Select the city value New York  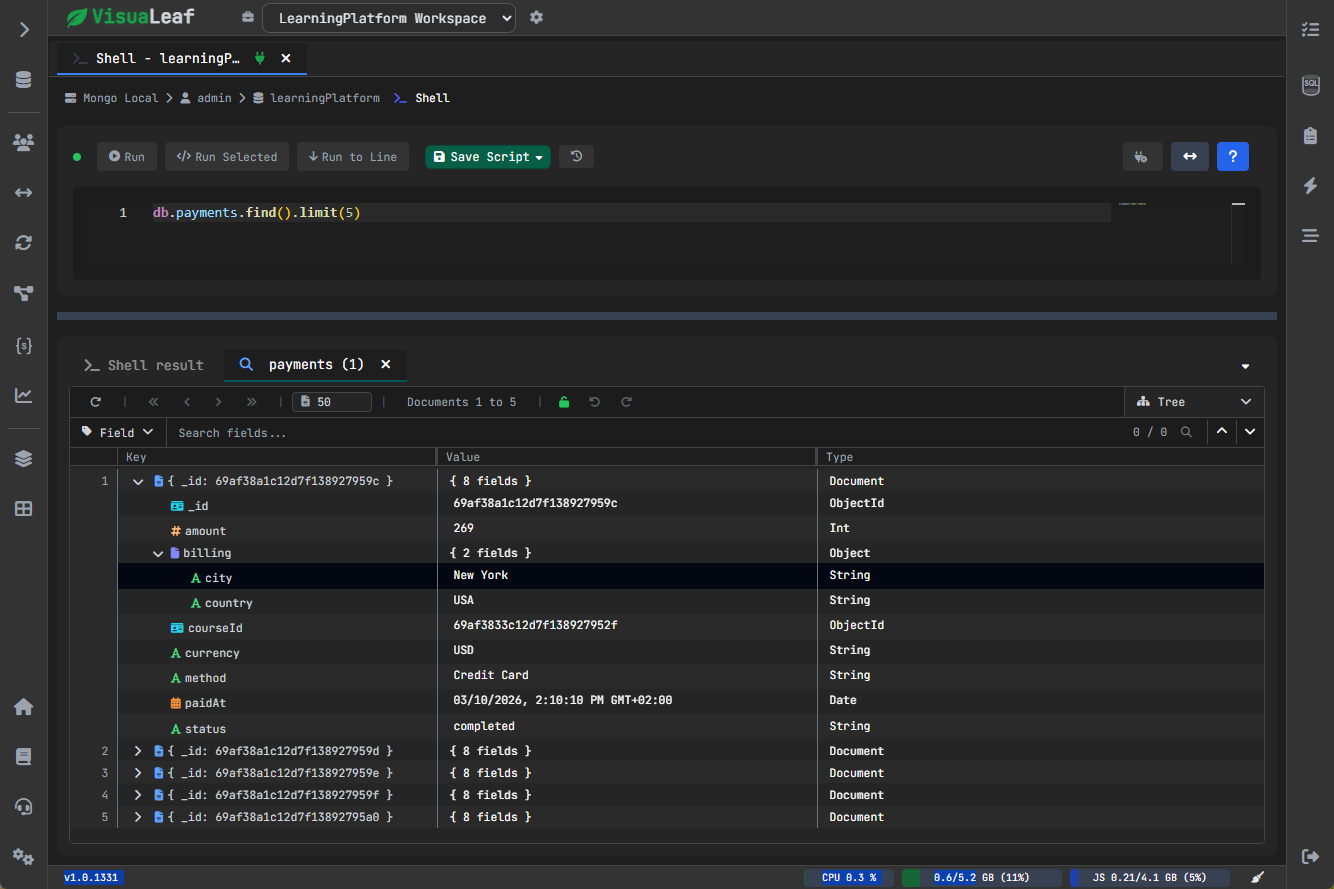tap(481, 575)
